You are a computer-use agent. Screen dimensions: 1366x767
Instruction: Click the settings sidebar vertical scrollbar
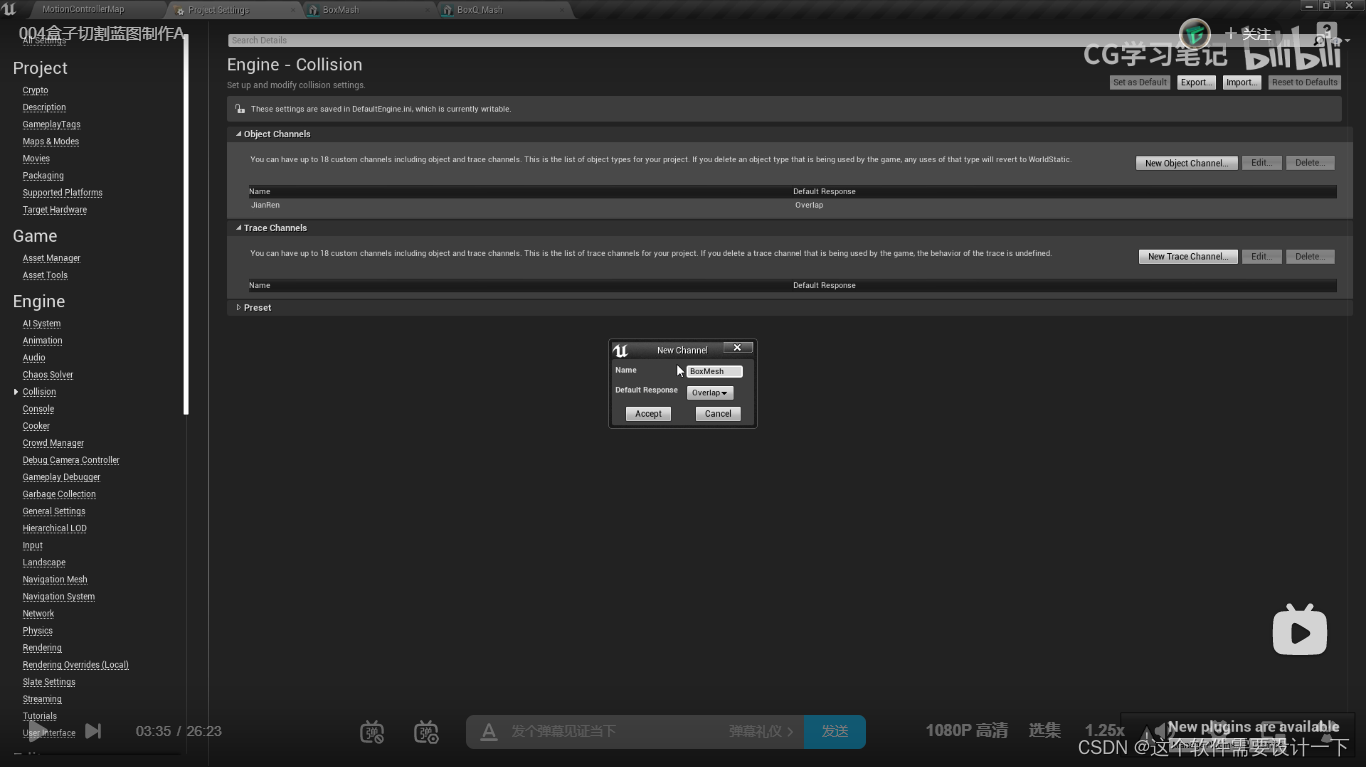(x=186, y=225)
